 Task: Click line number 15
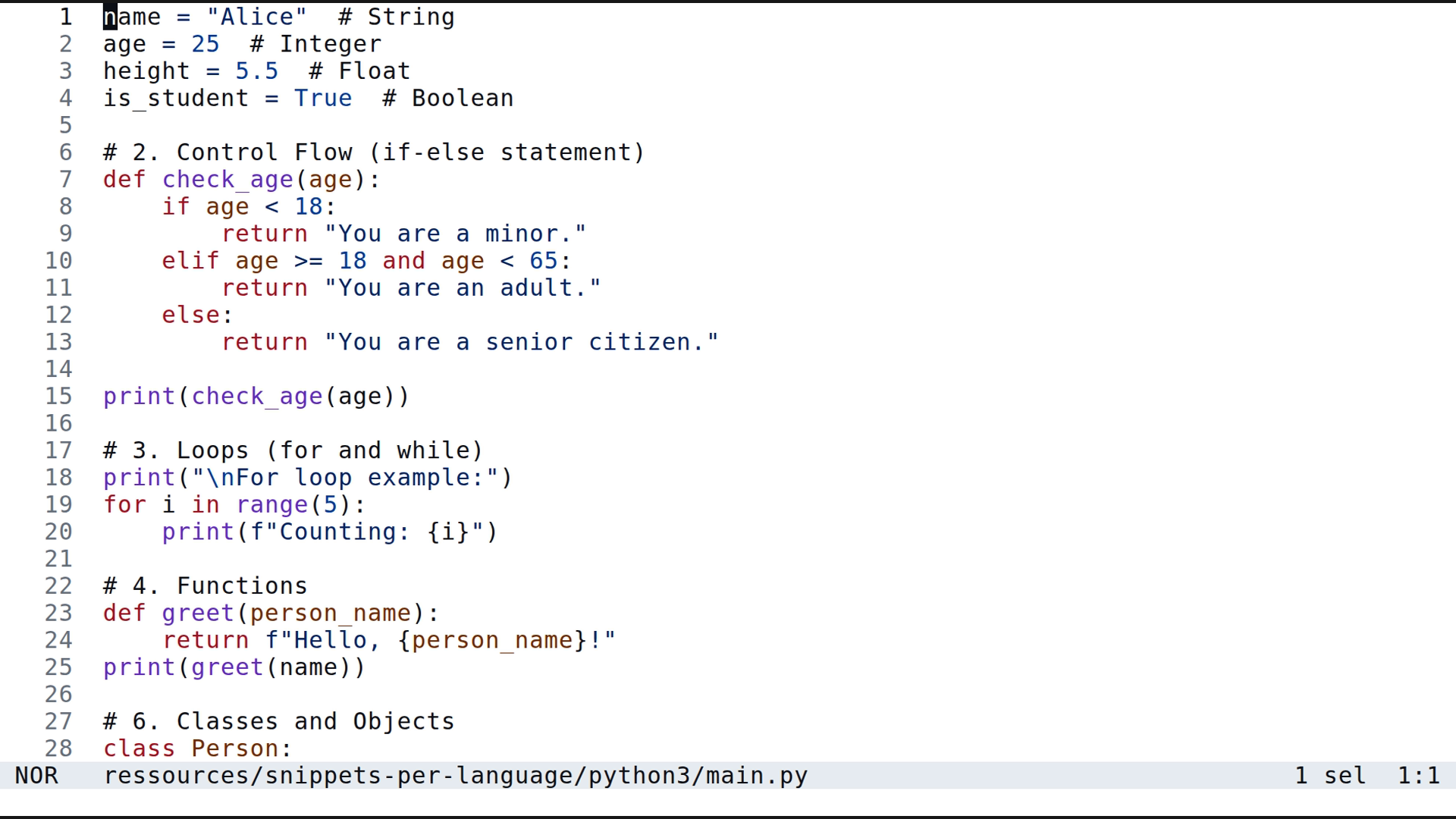pyautogui.click(x=58, y=396)
